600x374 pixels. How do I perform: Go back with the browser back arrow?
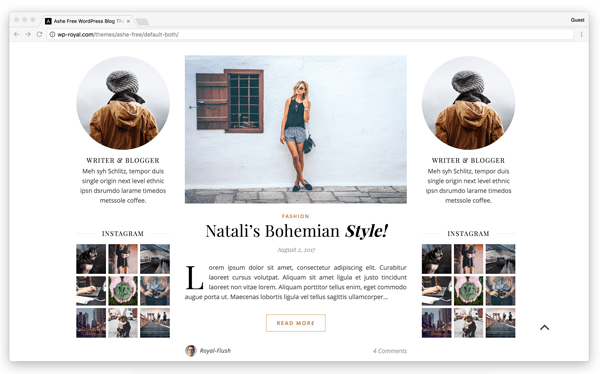point(16,34)
